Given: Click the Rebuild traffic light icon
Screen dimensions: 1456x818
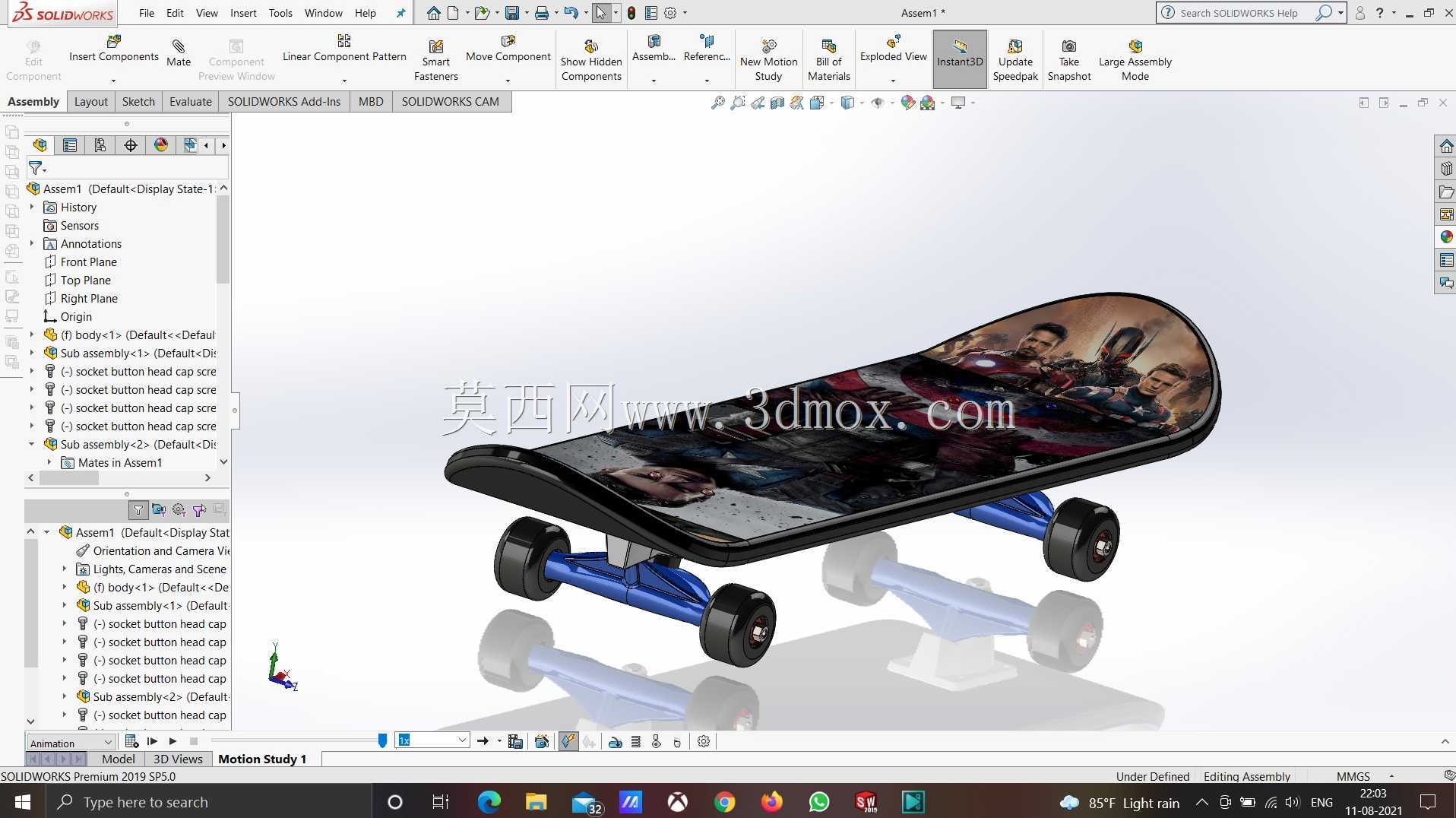Looking at the screenshot, I should pos(631,13).
